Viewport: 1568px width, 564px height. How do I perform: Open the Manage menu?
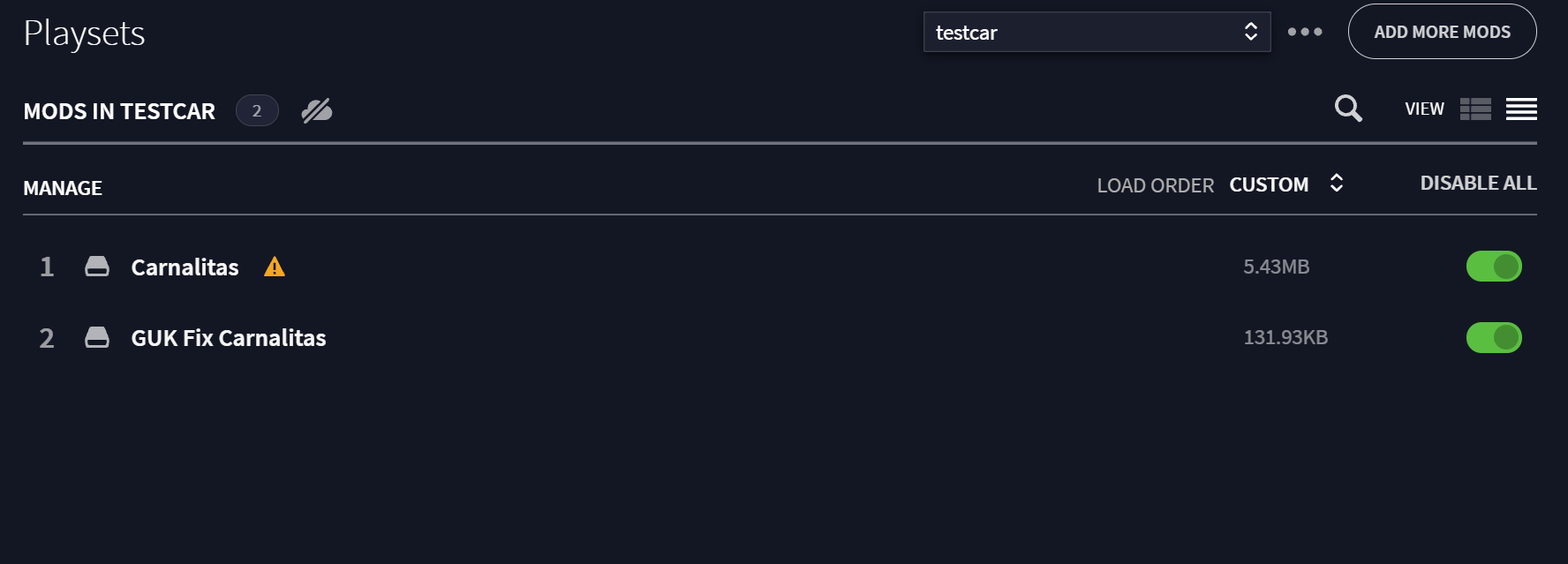63,188
